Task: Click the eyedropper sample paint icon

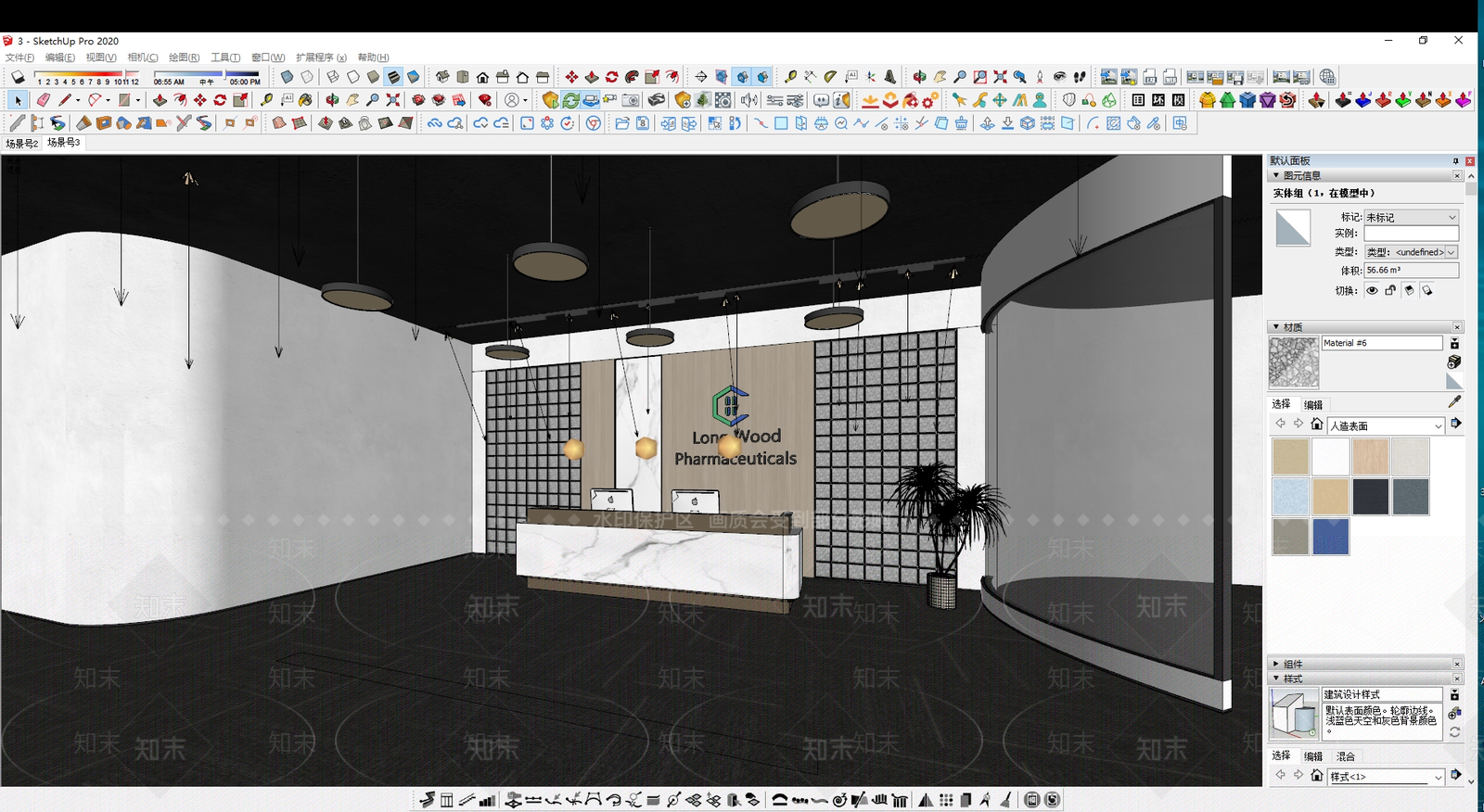Action: click(x=1454, y=401)
